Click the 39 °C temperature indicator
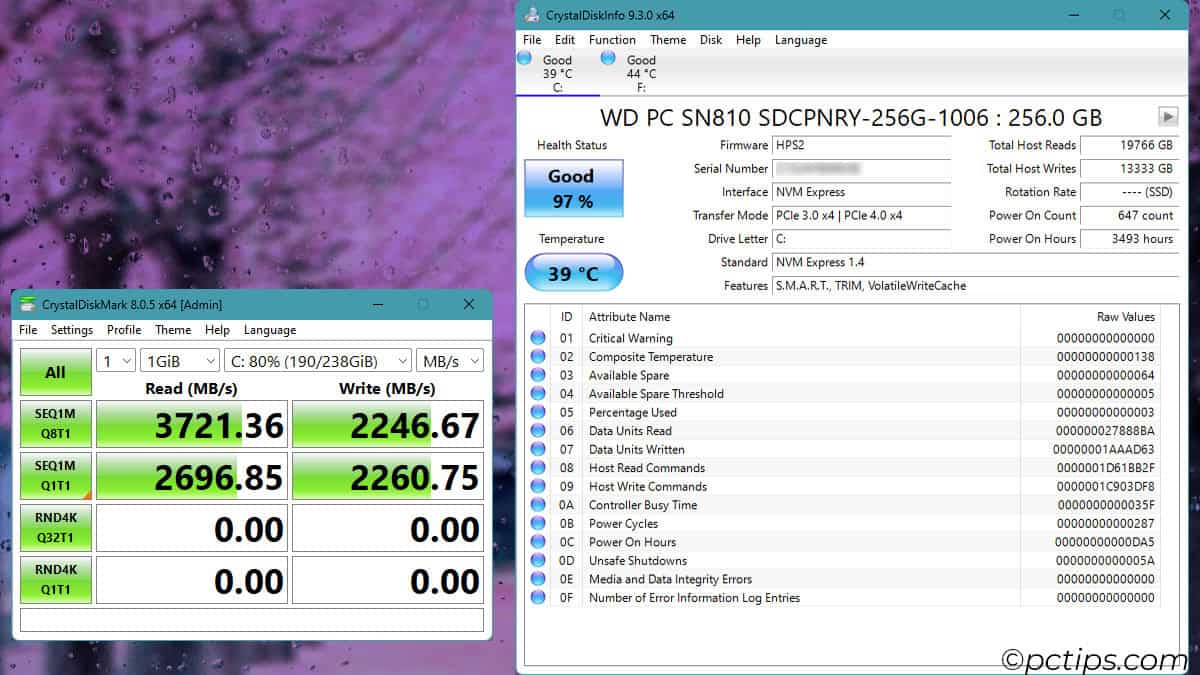Viewport: 1200px width, 675px height. pyautogui.click(x=572, y=273)
